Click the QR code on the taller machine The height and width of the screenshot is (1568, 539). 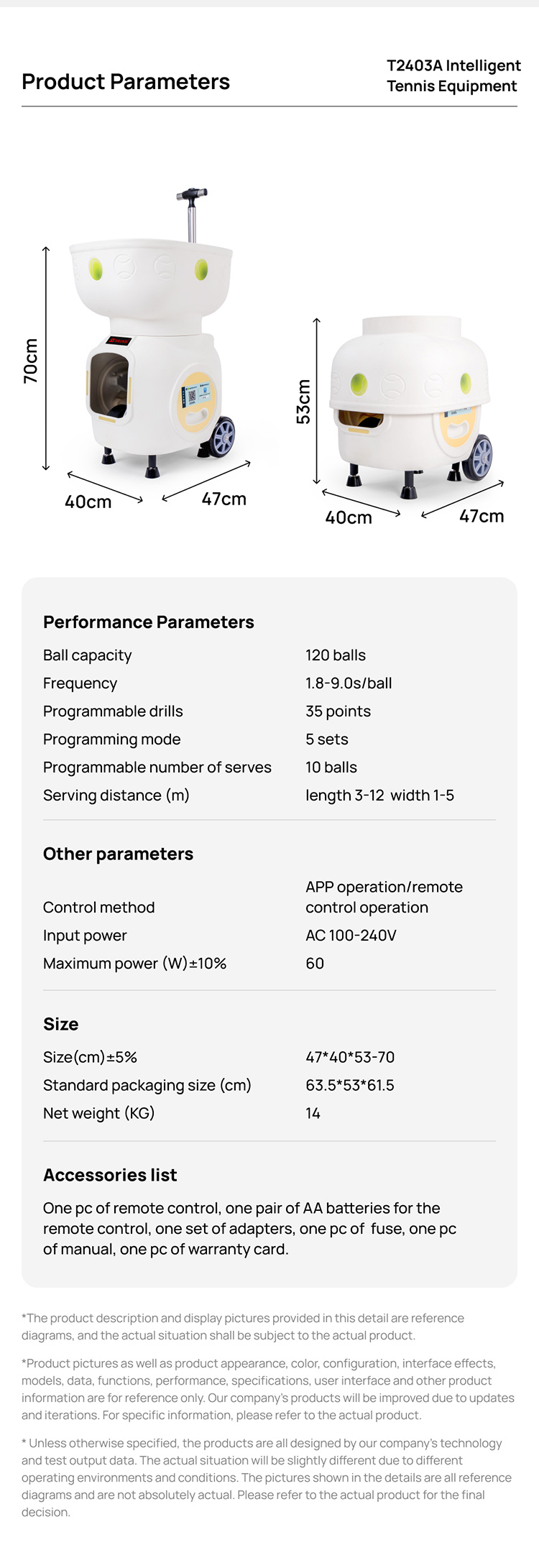click(192, 395)
